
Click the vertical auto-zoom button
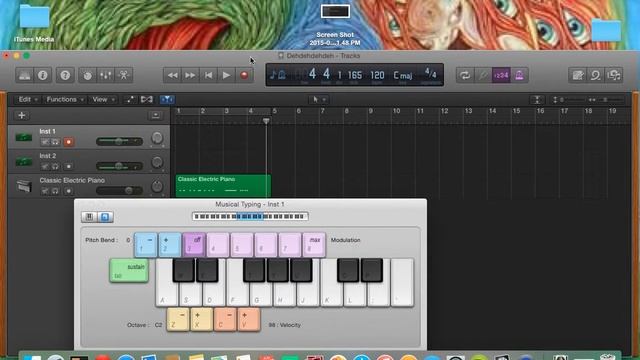point(537,100)
